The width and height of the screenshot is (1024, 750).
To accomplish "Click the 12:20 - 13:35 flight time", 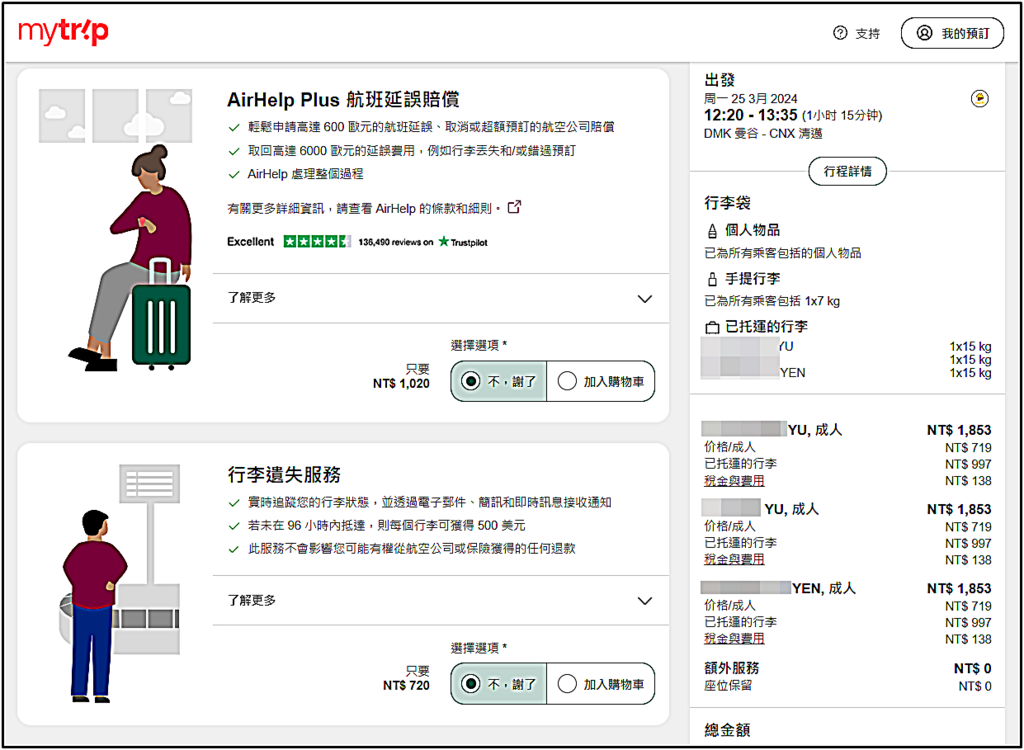I will [x=749, y=116].
